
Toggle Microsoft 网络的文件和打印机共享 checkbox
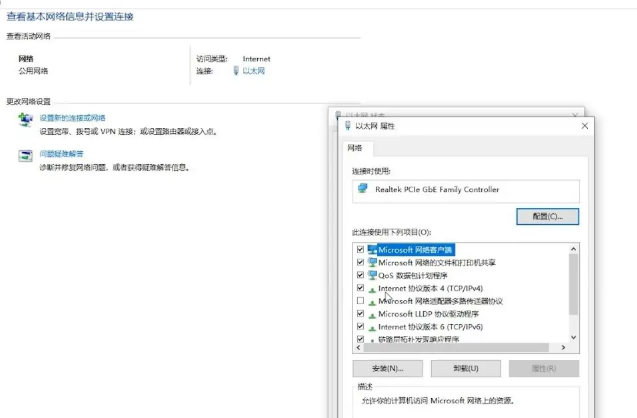click(x=360, y=262)
